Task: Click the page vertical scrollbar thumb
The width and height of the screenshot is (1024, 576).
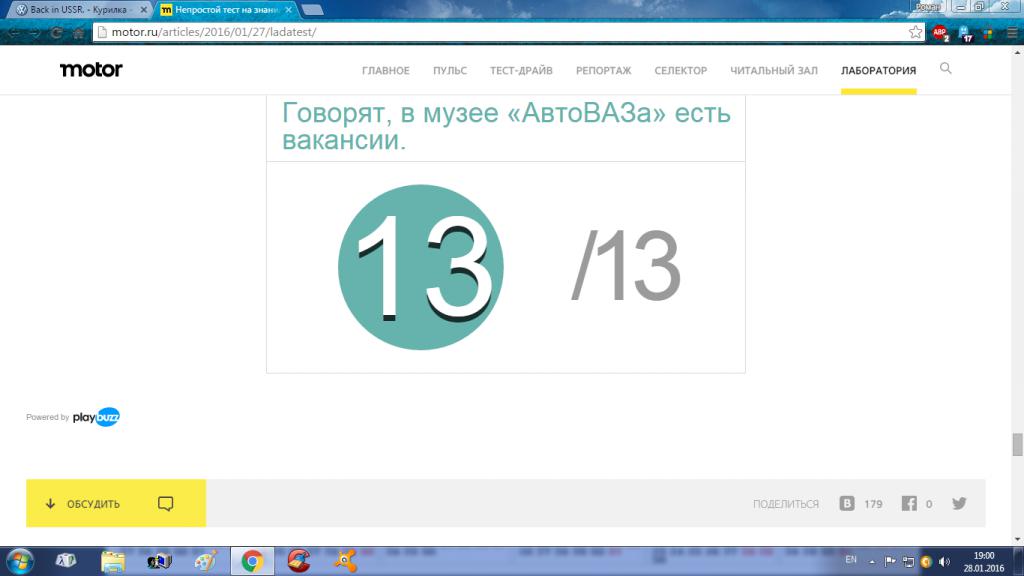Action: pyautogui.click(x=1017, y=445)
